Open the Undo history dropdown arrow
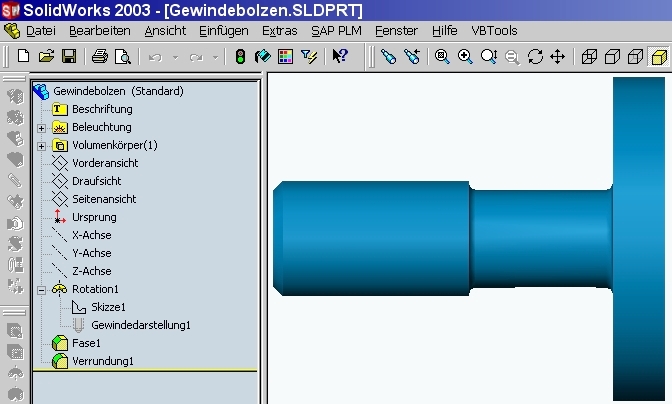Image resolution: width=672 pixels, height=404 pixels. 175,57
